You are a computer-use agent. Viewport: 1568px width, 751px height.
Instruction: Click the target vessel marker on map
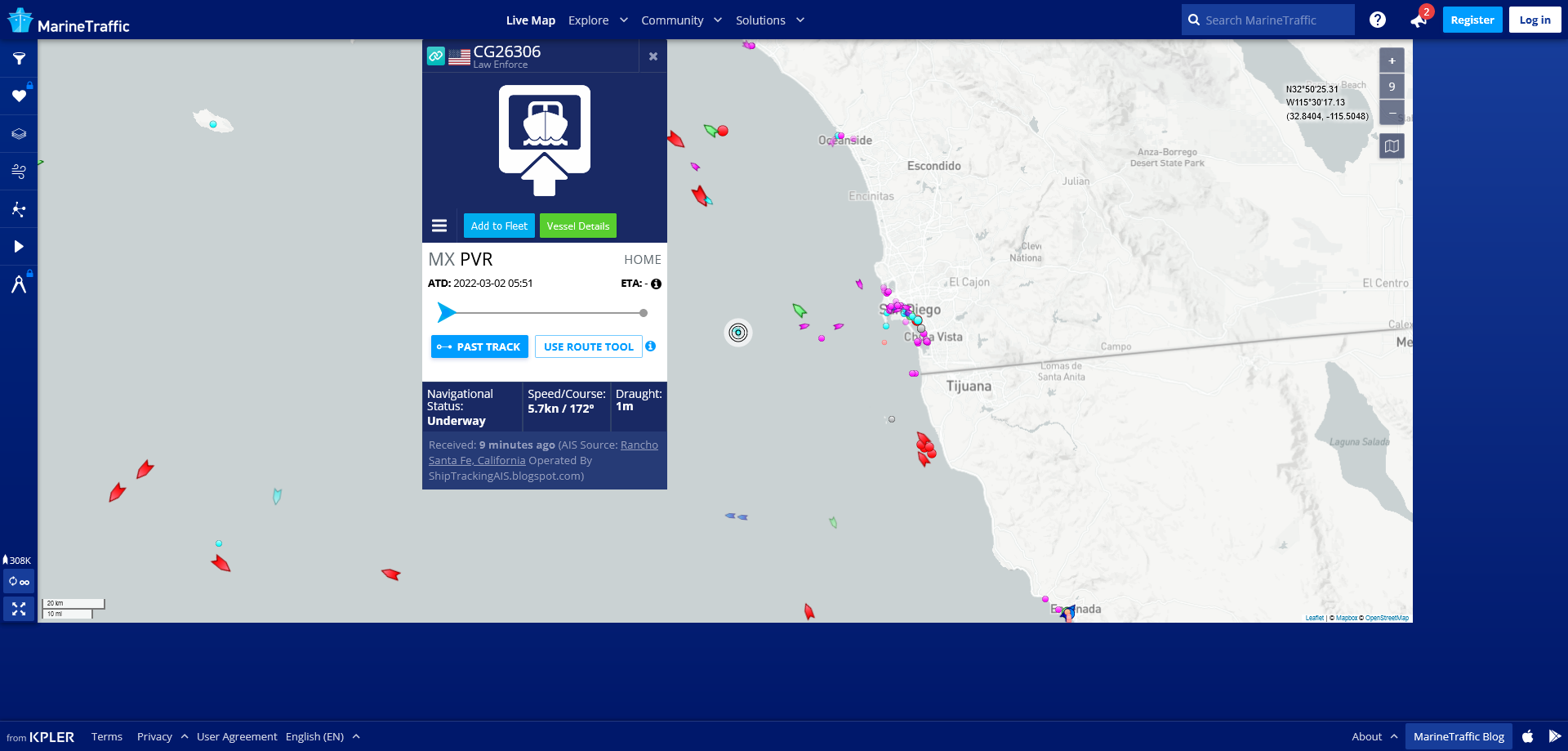tap(738, 333)
